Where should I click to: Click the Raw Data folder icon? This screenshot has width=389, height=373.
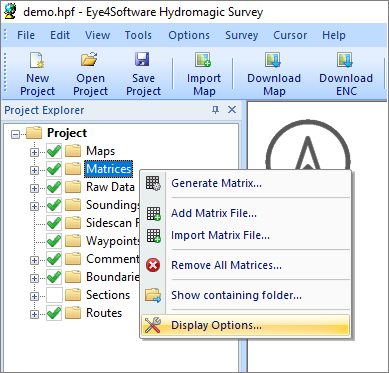73,187
